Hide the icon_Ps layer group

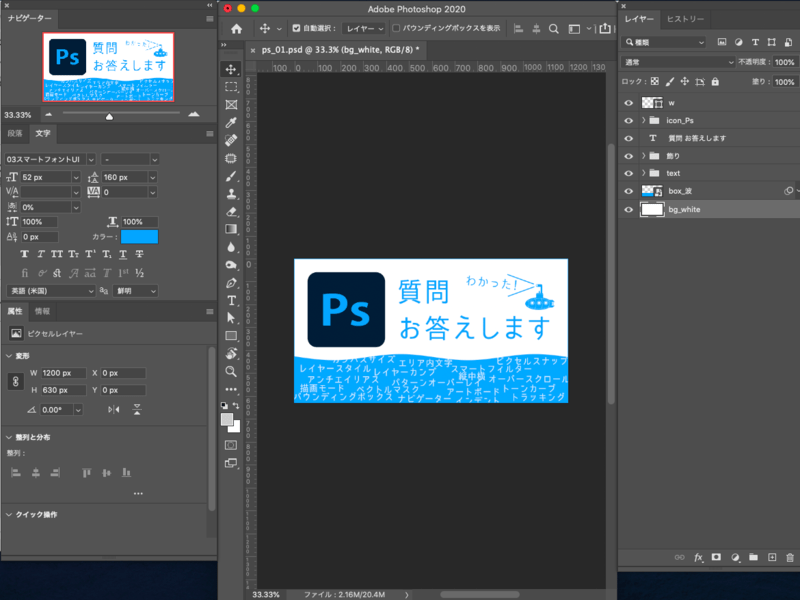(628, 120)
